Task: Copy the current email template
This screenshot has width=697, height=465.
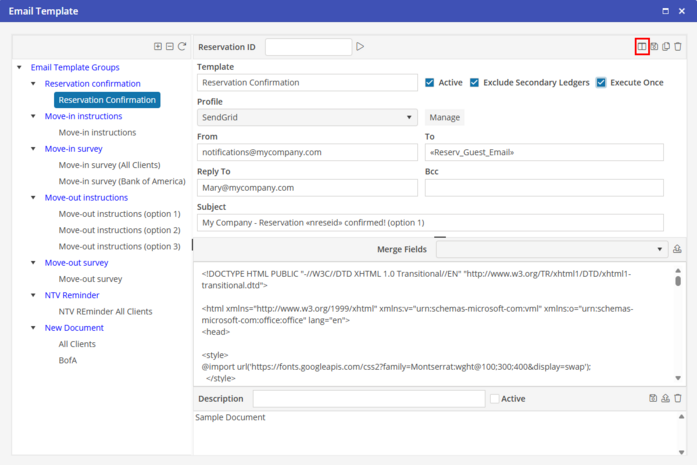Action: pos(666,47)
